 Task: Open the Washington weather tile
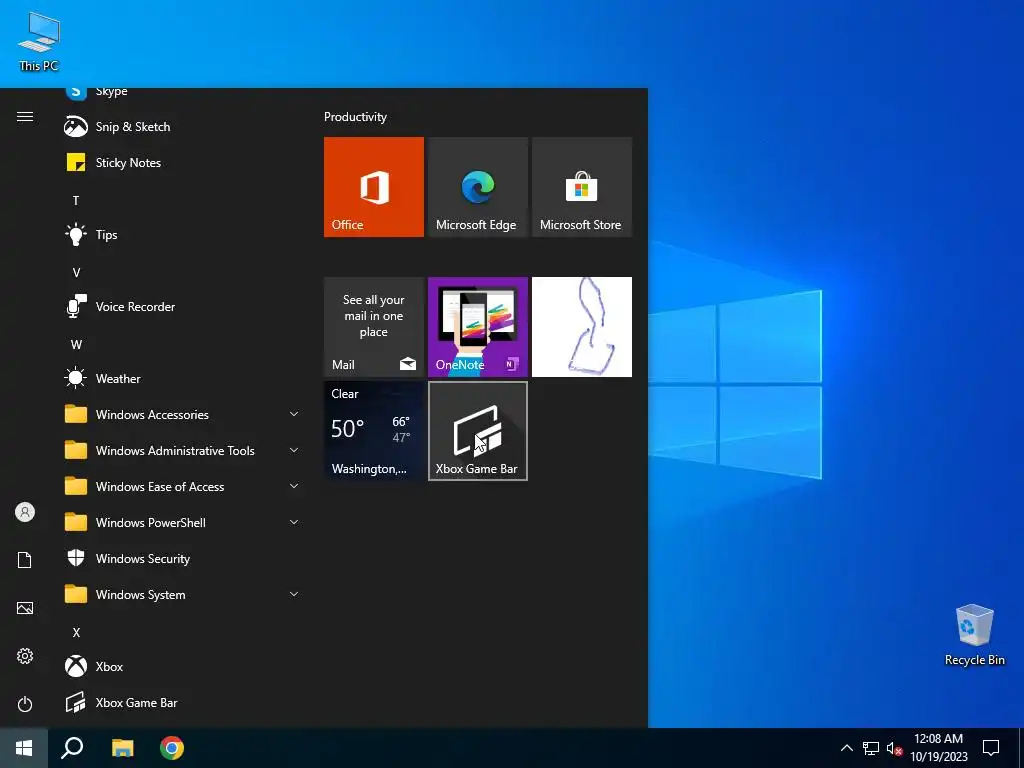click(x=374, y=431)
